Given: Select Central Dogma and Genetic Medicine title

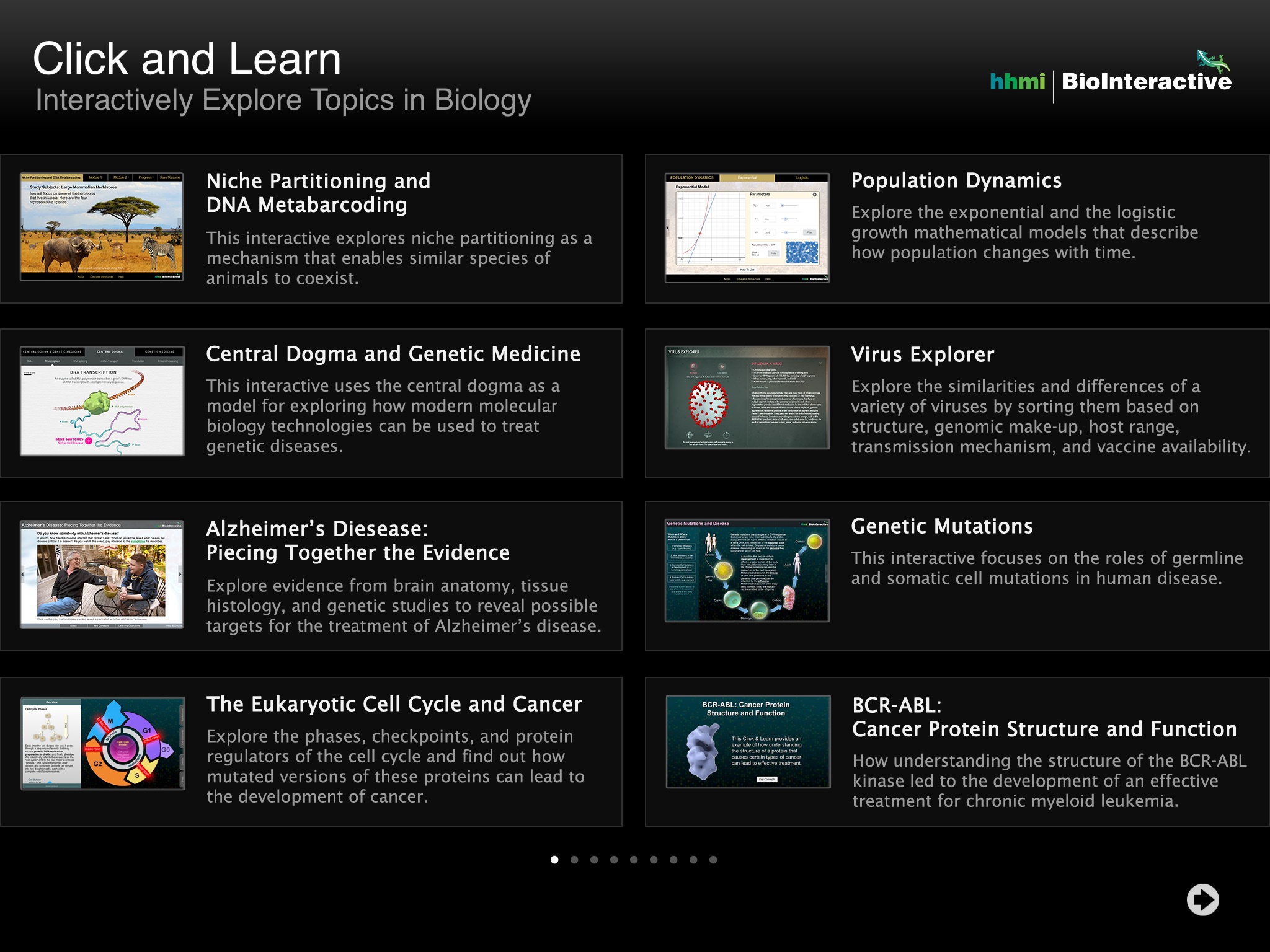Looking at the screenshot, I should point(393,354).
